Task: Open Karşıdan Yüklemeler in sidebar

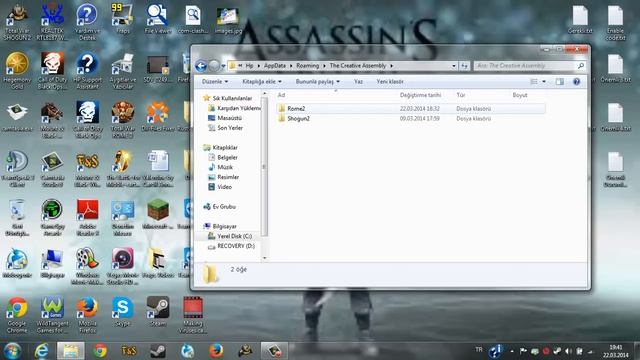Action: [x=233, y=108]
